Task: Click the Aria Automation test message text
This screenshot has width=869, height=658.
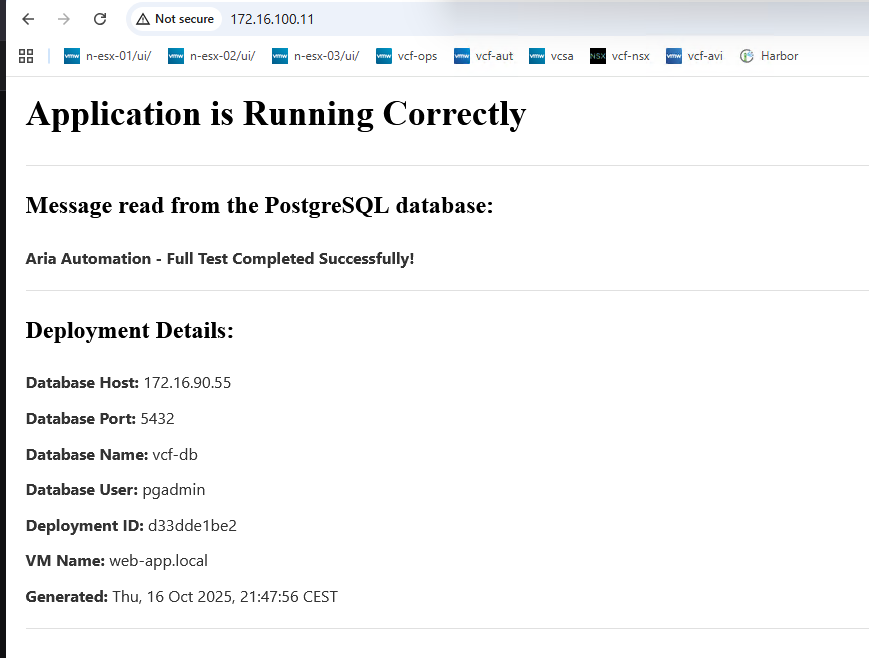Action: (x=219, y=259)
